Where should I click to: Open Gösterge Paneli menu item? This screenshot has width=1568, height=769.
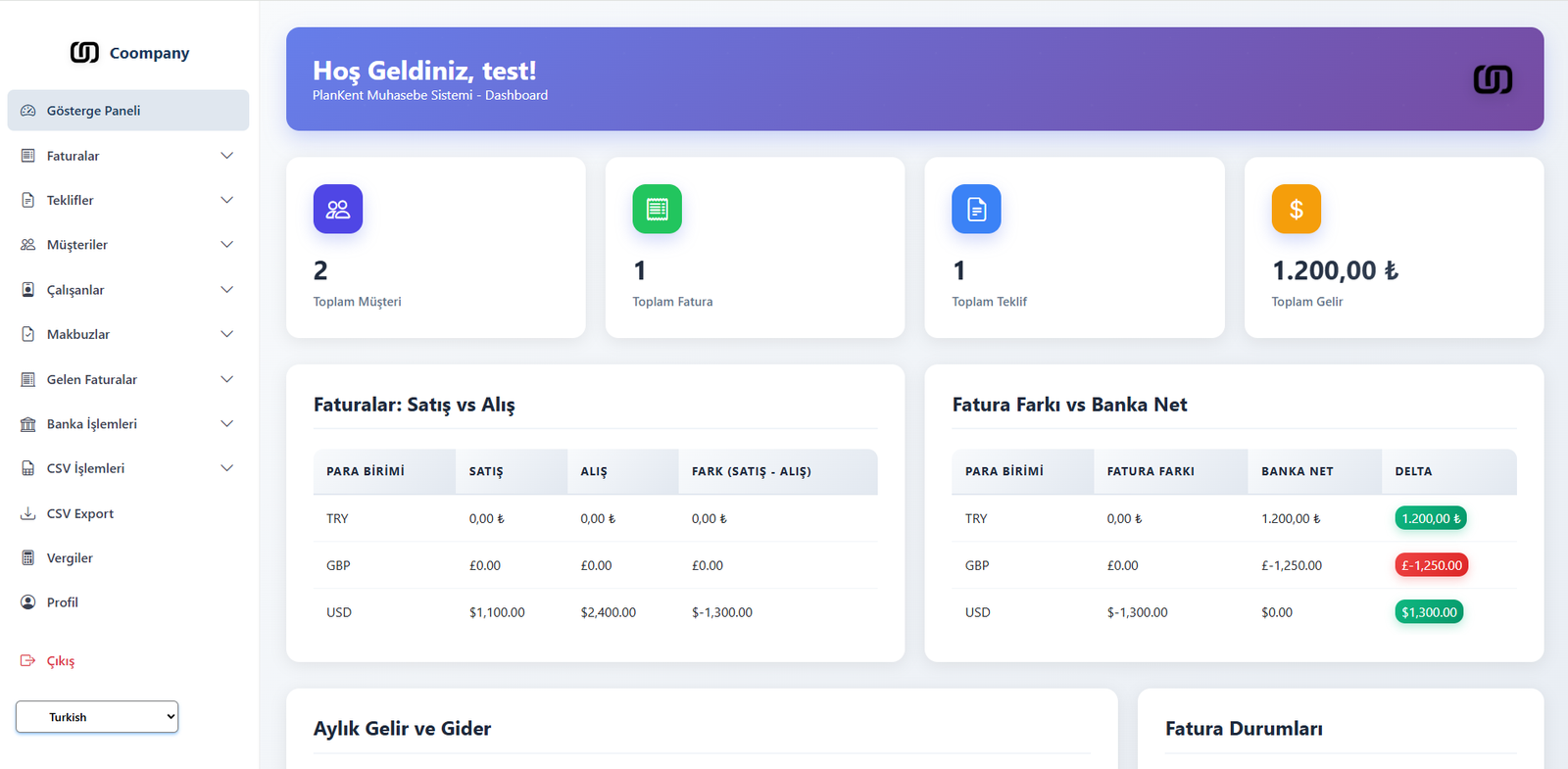tap(128, 111)
